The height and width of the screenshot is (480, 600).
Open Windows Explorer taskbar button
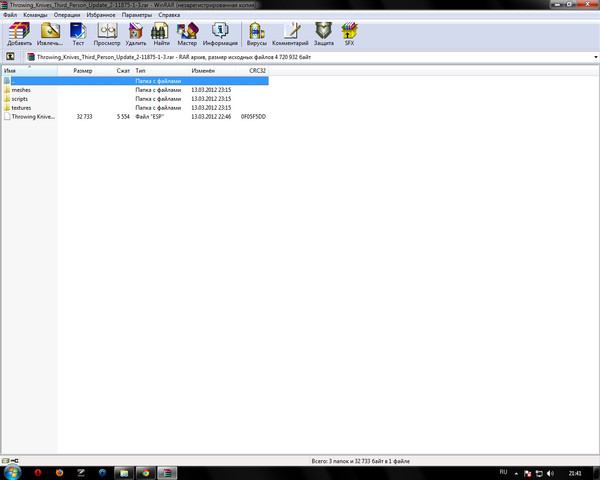coord(124,473)
